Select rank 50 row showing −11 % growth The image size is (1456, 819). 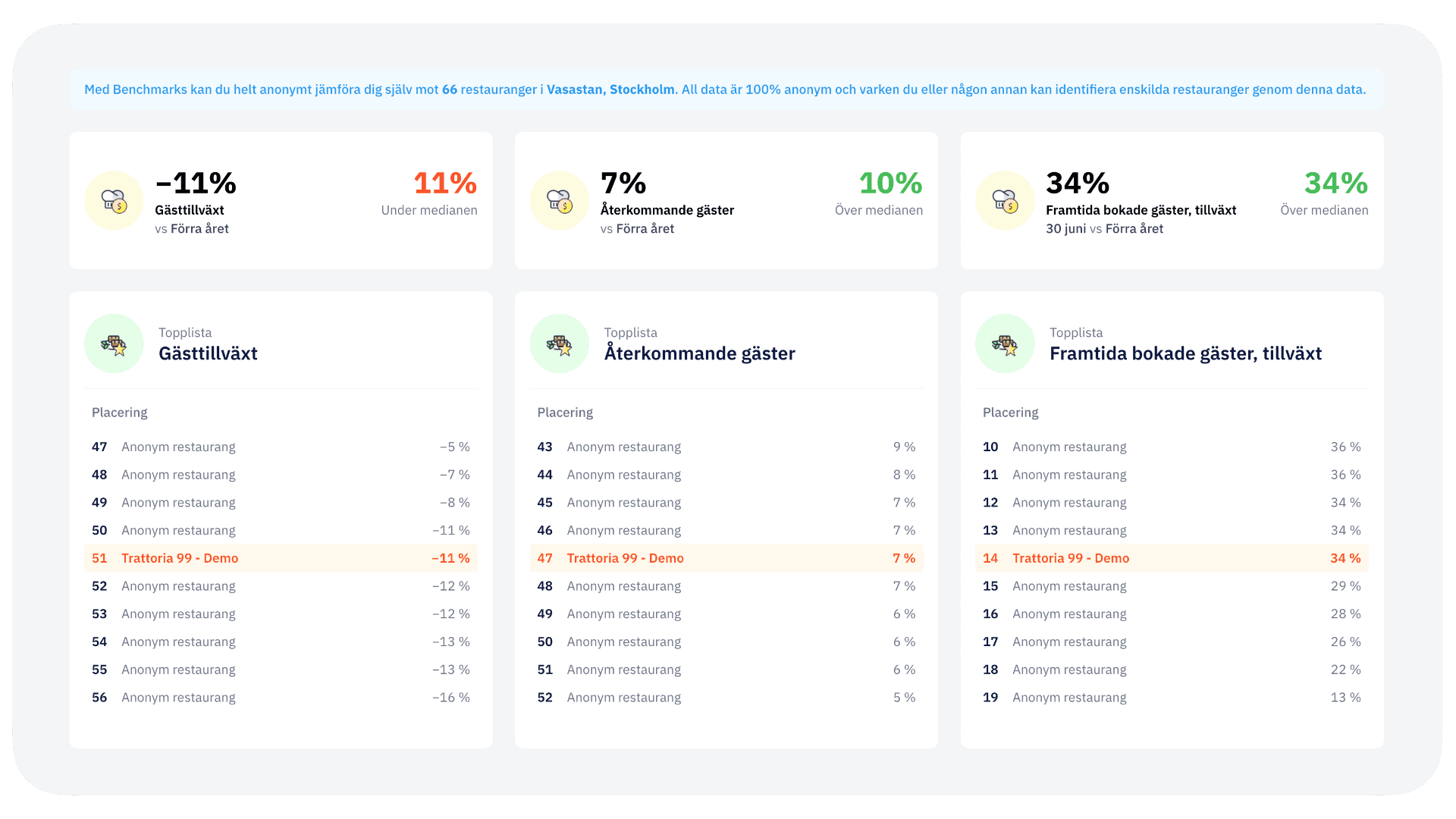[281, 530]
